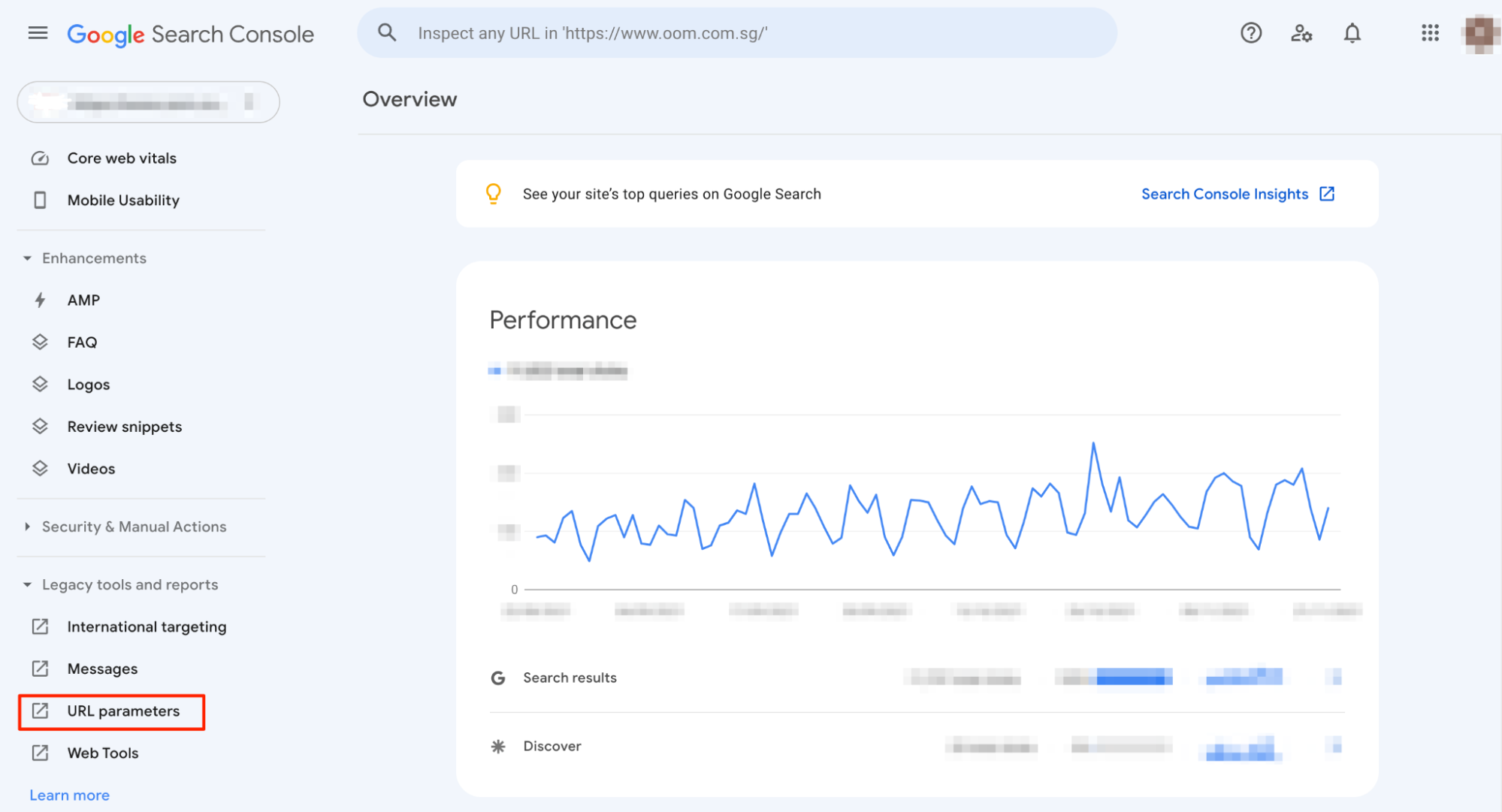Open the Search results row
Viewport: 1502px width, 812px height.
(917, 678)
